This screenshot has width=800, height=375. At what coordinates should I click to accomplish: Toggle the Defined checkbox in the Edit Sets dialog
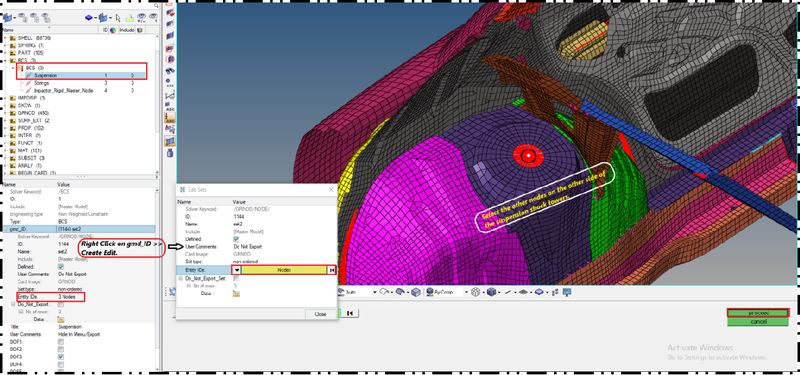236,239
